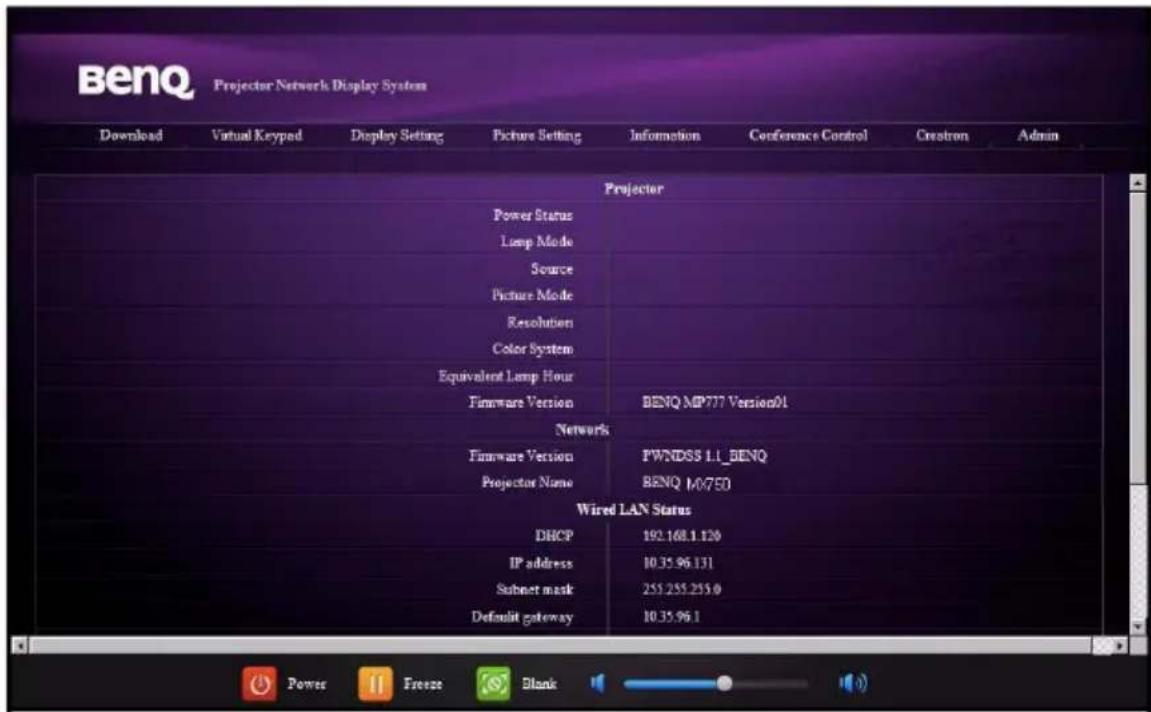This screenshot has width=1151, height=712.
Task: Select the 'Source' row label
Action: tap(552, 269)
